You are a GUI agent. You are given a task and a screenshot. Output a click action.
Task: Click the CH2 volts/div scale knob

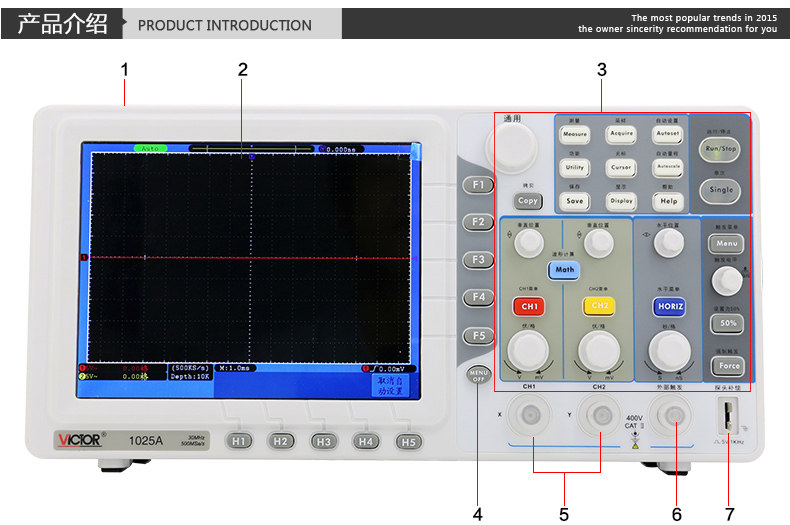(x=599, y=351)
